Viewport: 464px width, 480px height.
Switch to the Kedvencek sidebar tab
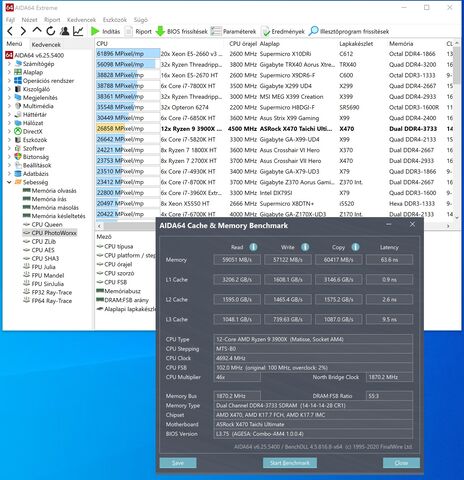46,44
